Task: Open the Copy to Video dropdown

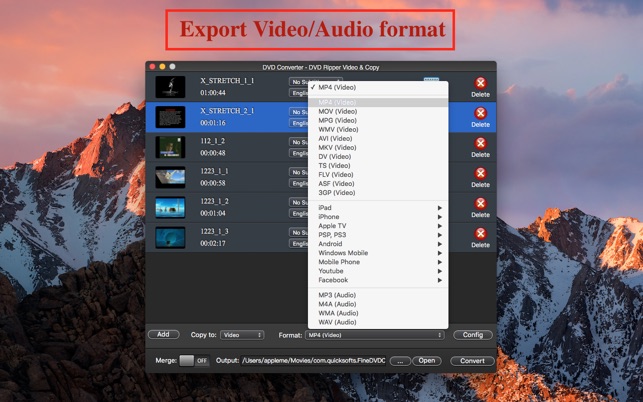Action: pyautogui.click(x=242, y=335)
